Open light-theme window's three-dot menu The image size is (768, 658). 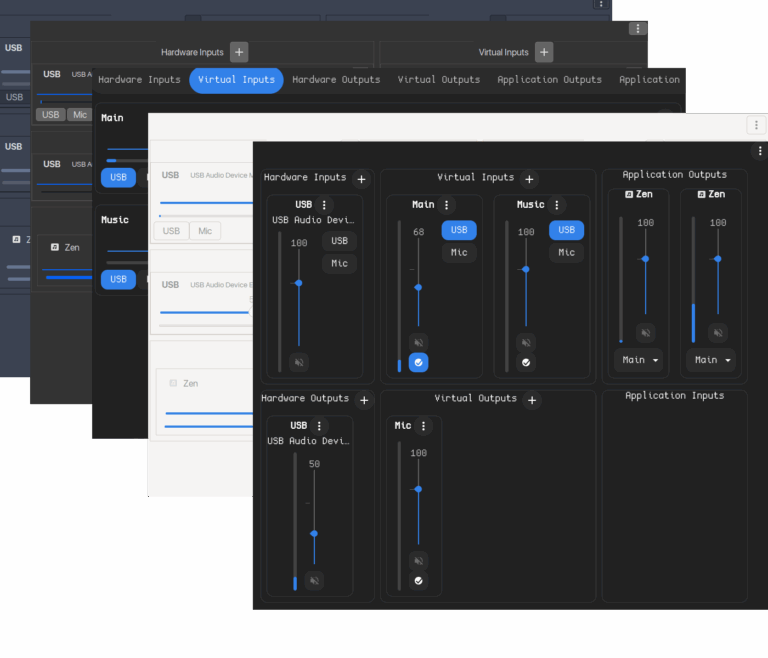pos(756,125)
